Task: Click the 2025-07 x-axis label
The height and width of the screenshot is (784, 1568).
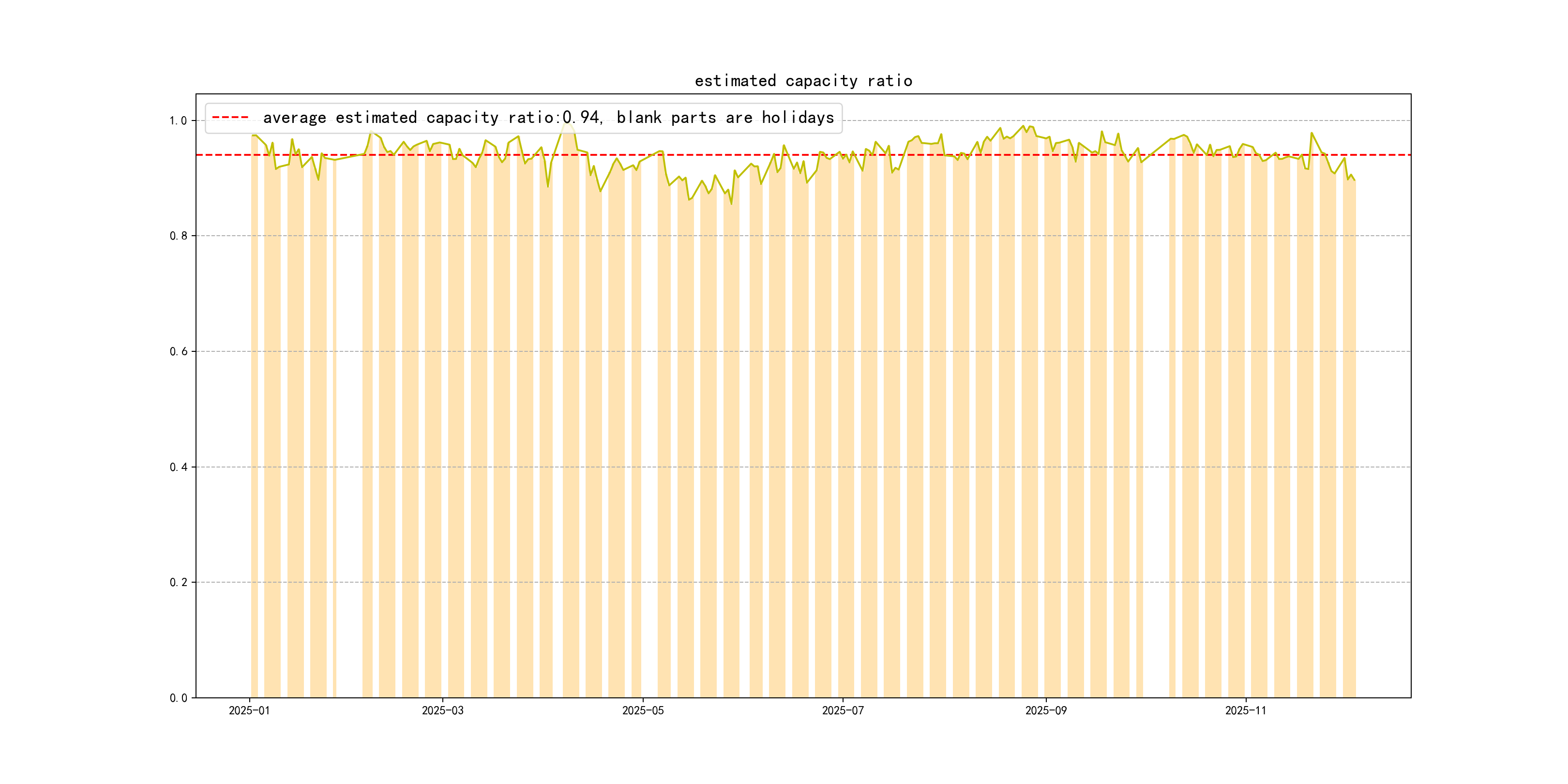Action: point(843,710)
